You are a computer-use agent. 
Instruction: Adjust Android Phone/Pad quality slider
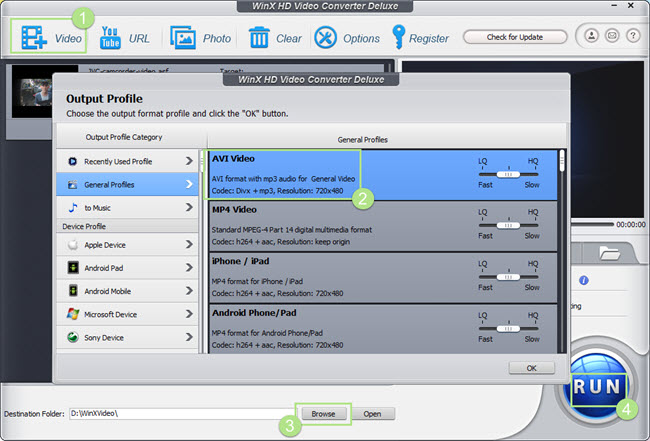pos(508,329)
